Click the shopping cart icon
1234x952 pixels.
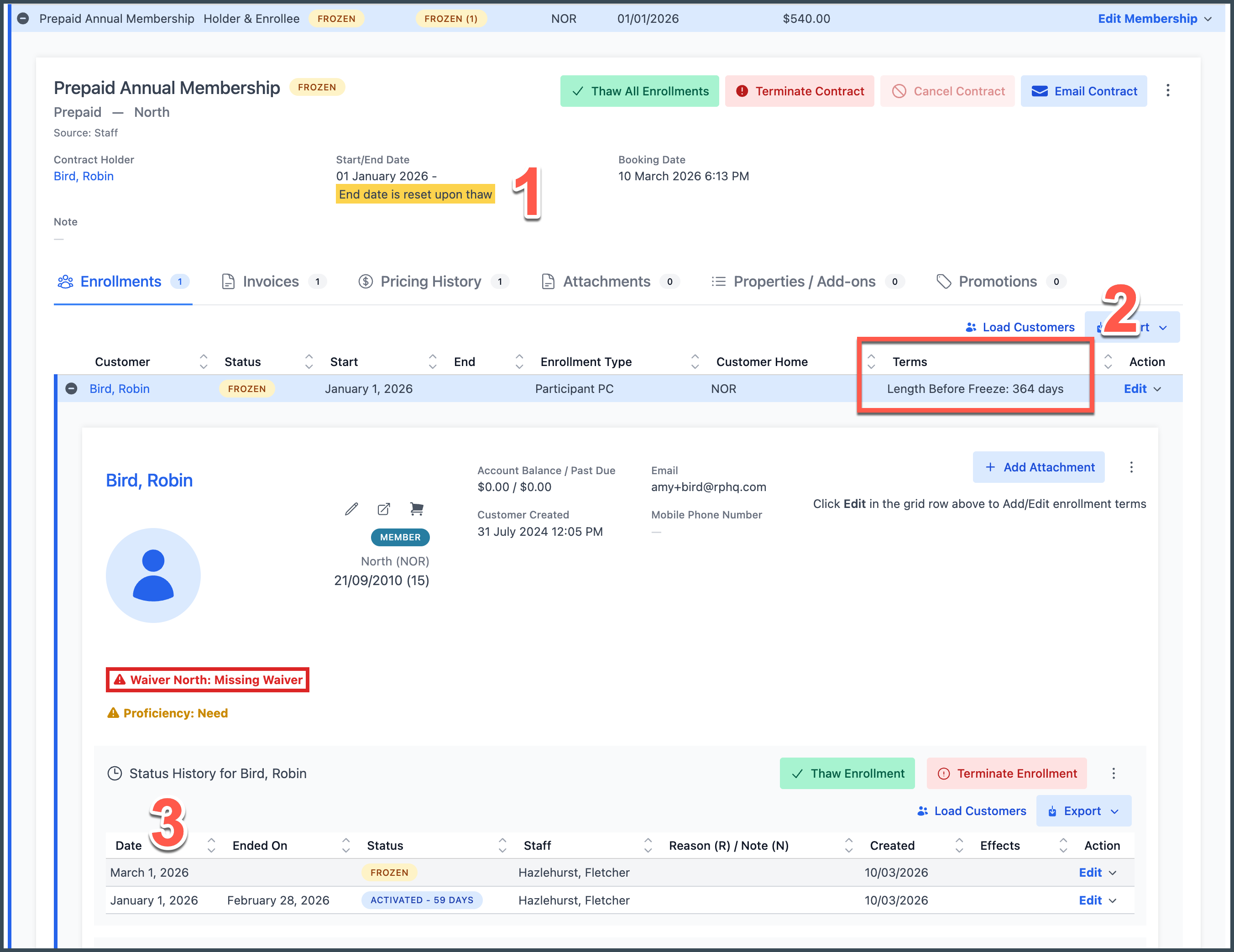point(416,509)
